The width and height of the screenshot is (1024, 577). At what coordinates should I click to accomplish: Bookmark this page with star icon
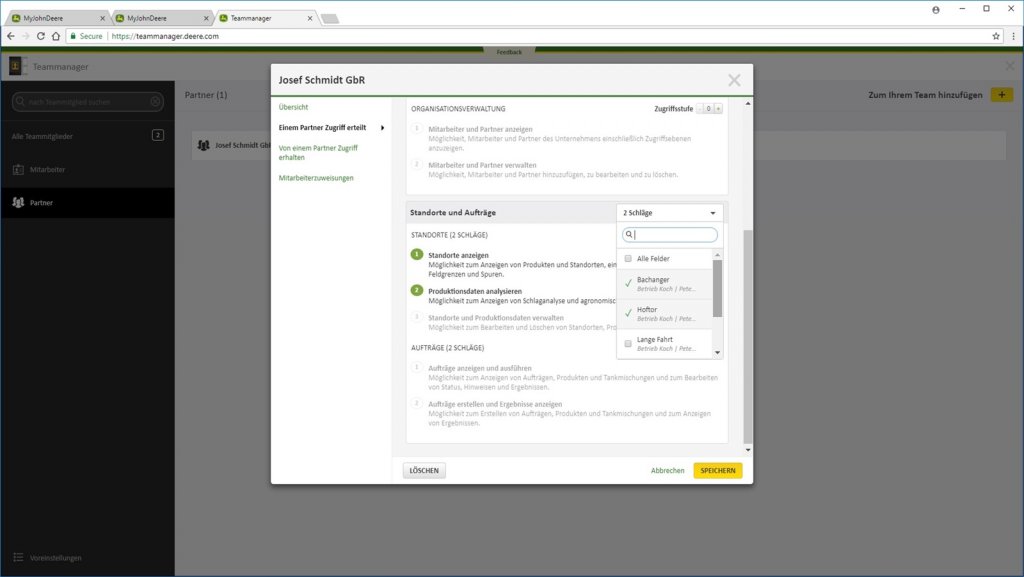point(996,36)
